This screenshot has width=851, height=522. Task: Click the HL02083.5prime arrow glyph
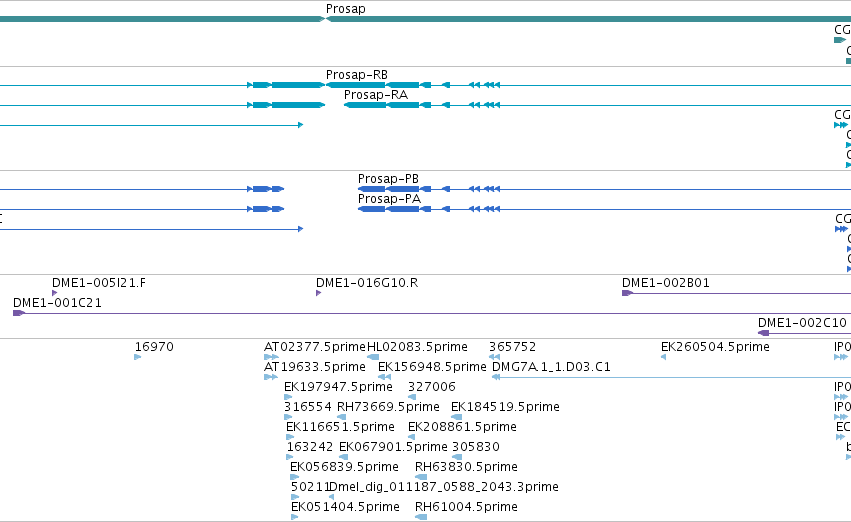[x=373, y=357]
